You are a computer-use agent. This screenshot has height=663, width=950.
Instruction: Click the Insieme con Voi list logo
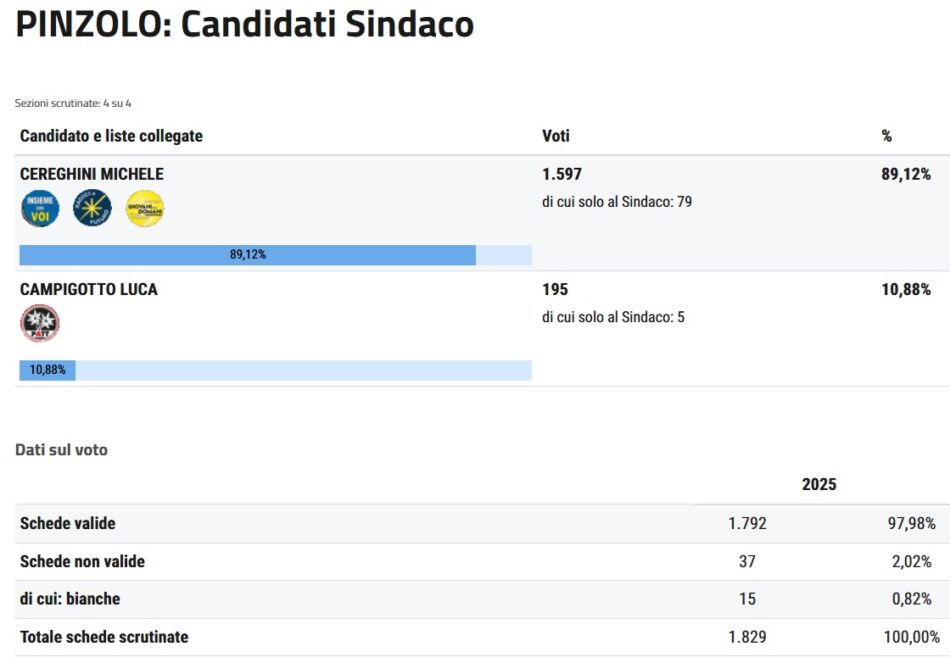coord(40,208)
